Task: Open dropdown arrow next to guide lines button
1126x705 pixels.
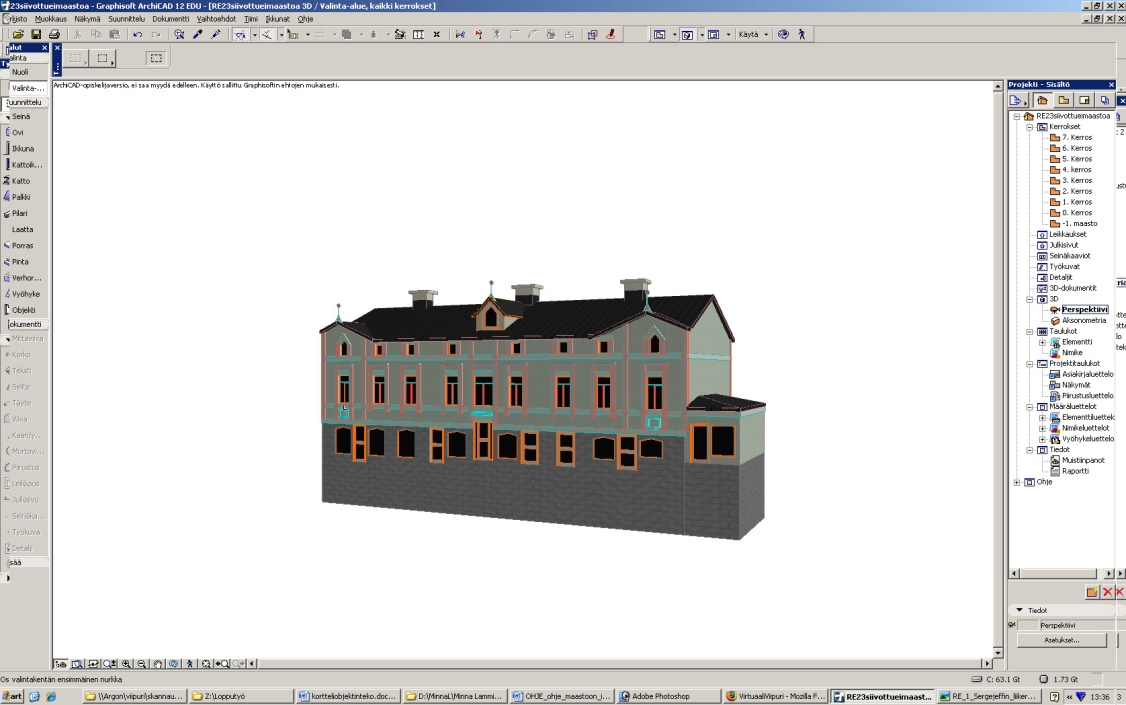Action: 254,34
